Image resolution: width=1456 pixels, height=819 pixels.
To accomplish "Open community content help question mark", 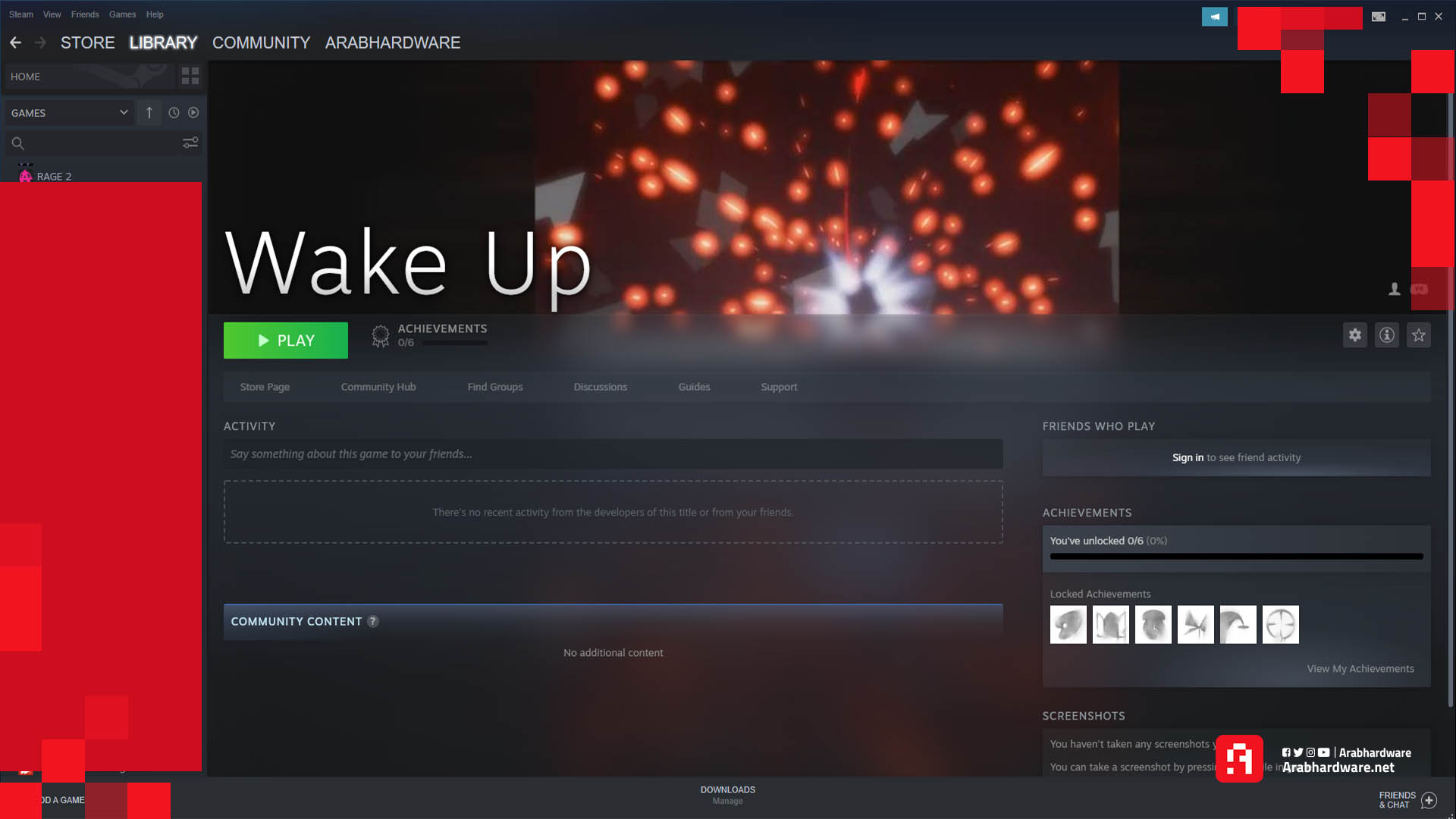I will coord(372,621).
